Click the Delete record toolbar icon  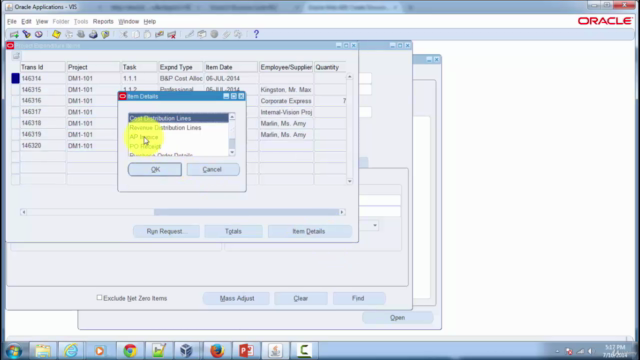(x=172, y=34)
